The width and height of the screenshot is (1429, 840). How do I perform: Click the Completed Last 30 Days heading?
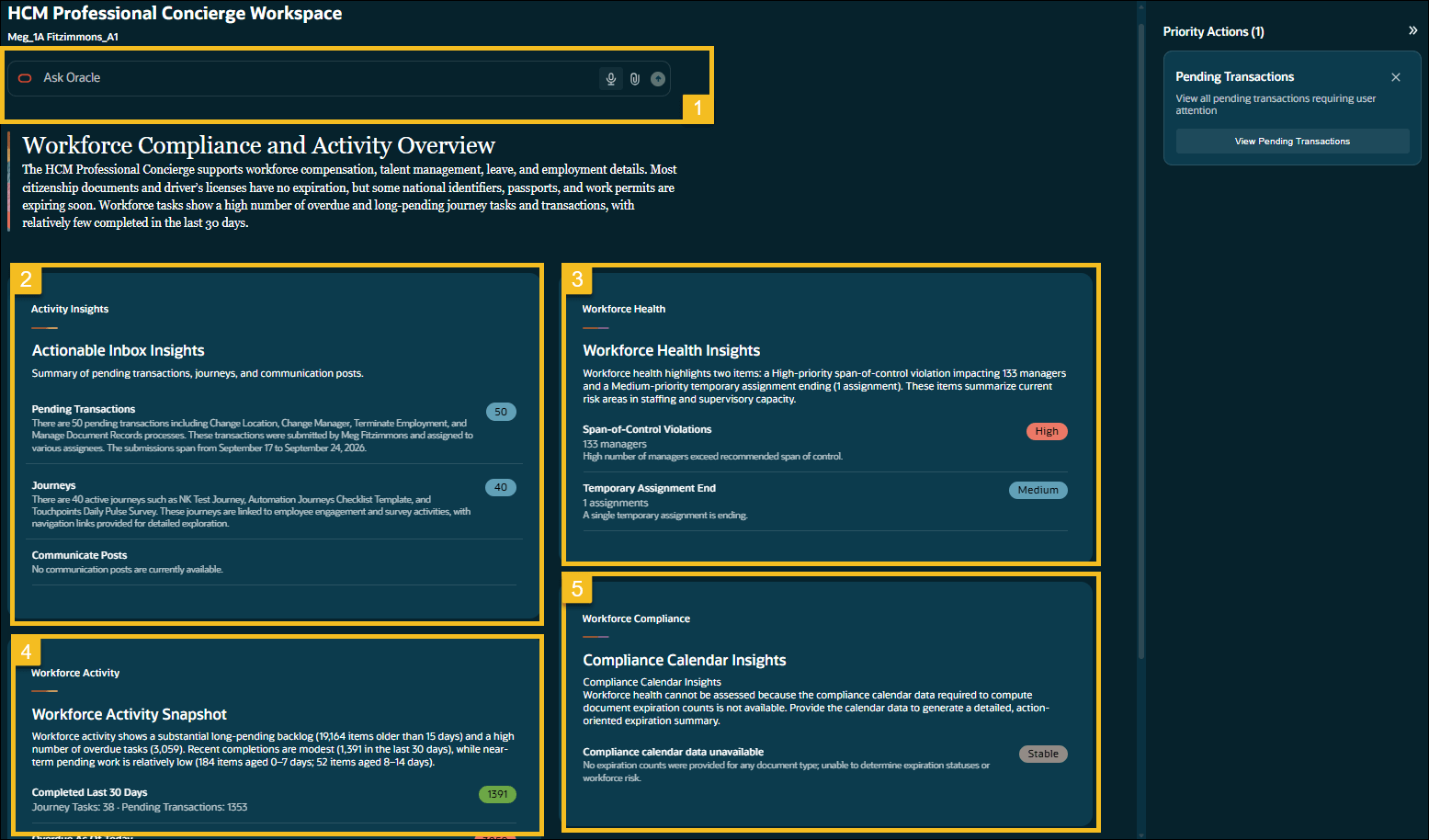coord(89,792)
